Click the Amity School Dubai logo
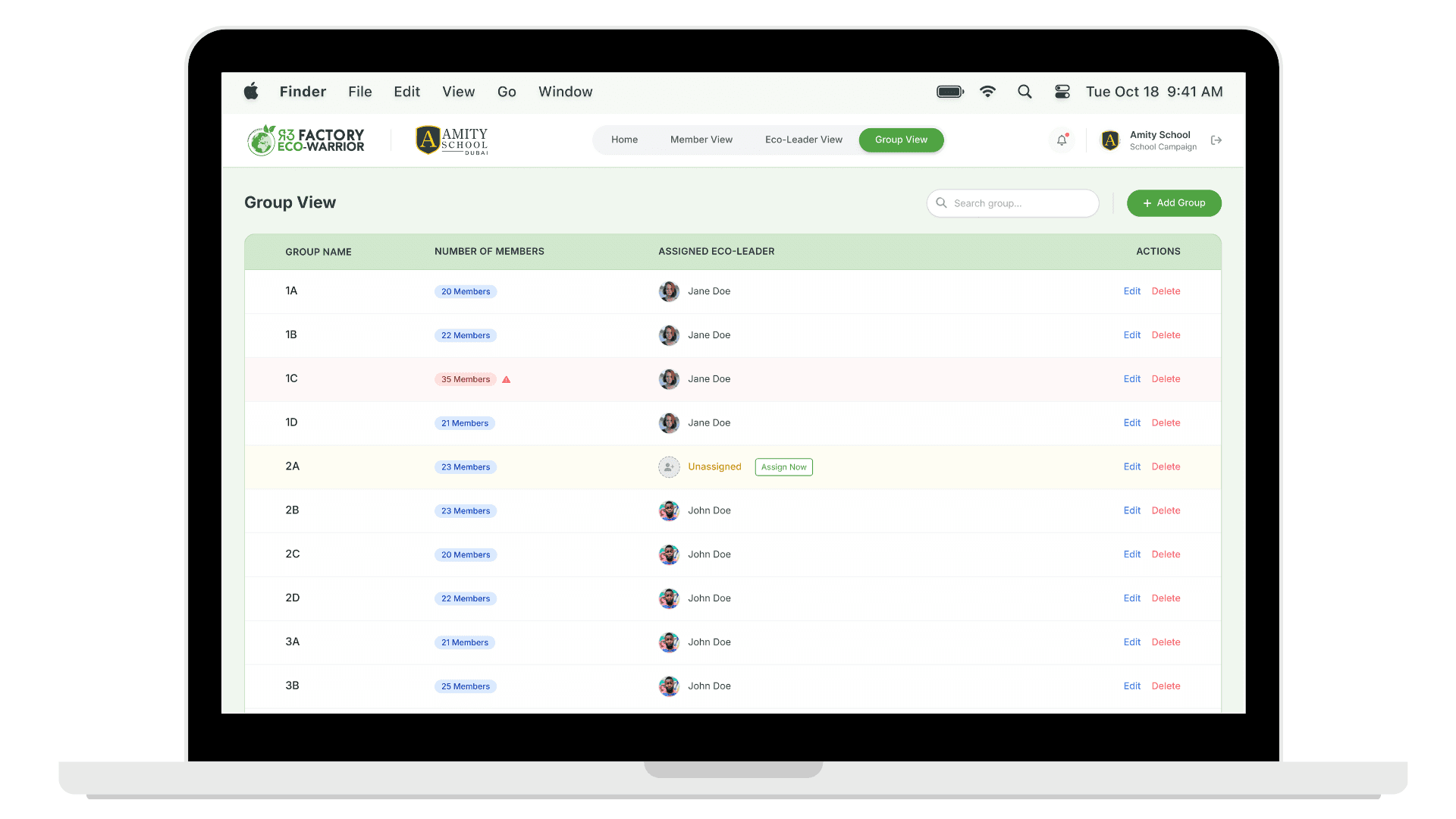Screen dimensions: 1456x819 click(x=452, y=140)
